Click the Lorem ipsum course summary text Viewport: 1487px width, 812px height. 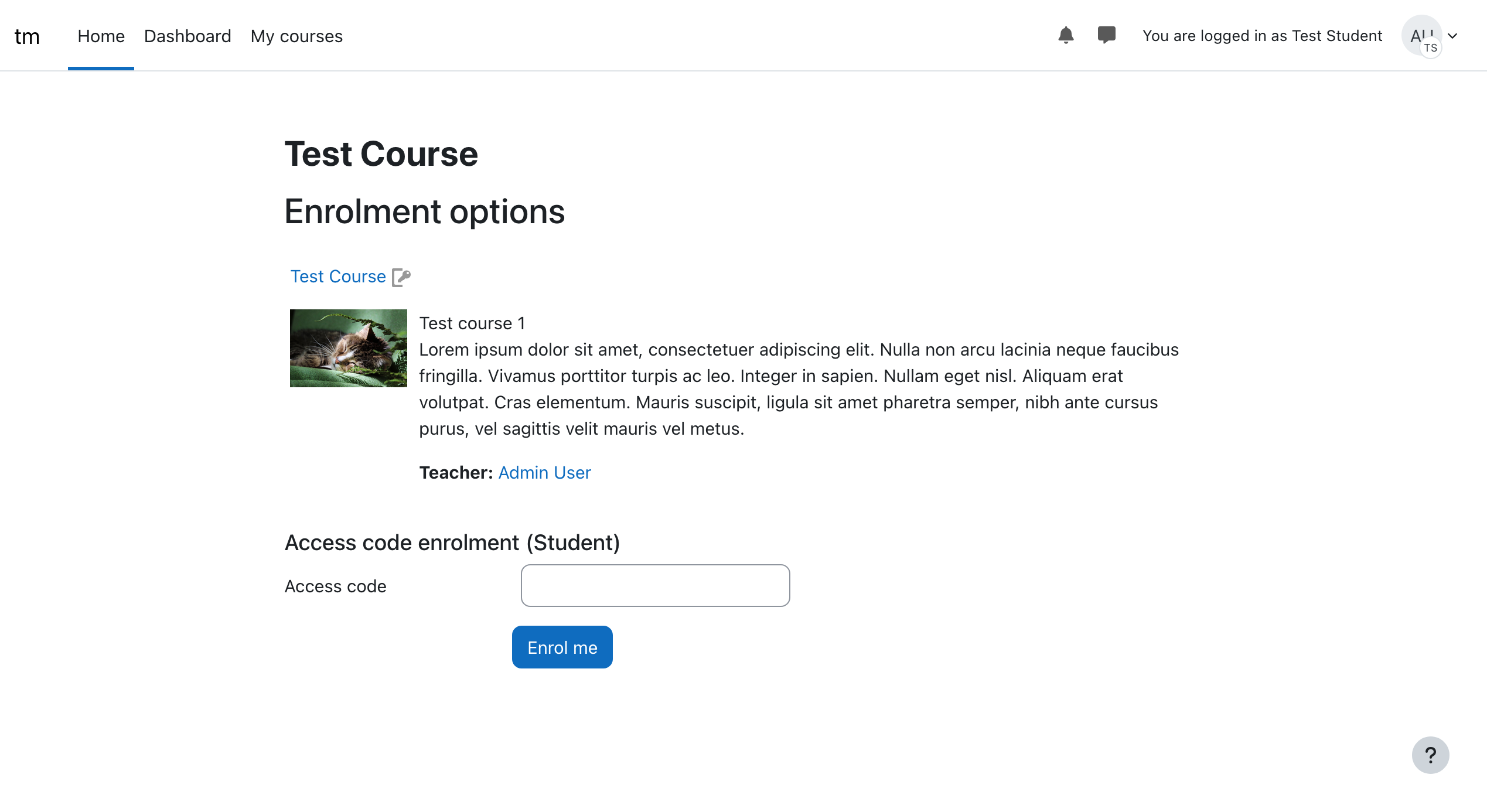(799, 389)
